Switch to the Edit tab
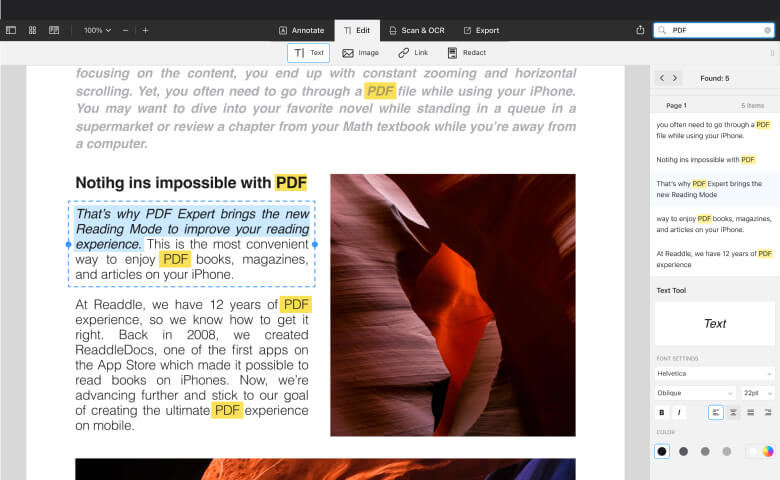This screenshot has width=780, height=480. tap(357, 30)
